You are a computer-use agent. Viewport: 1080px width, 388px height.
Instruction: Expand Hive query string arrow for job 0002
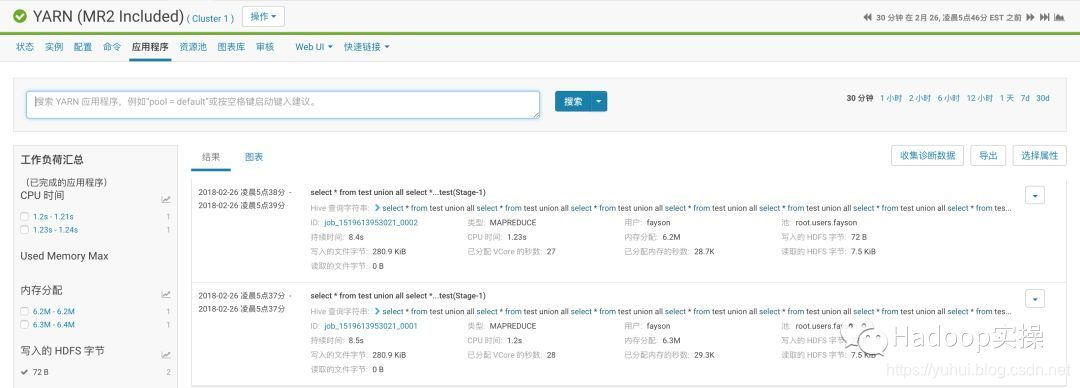[x=377, y=207]
